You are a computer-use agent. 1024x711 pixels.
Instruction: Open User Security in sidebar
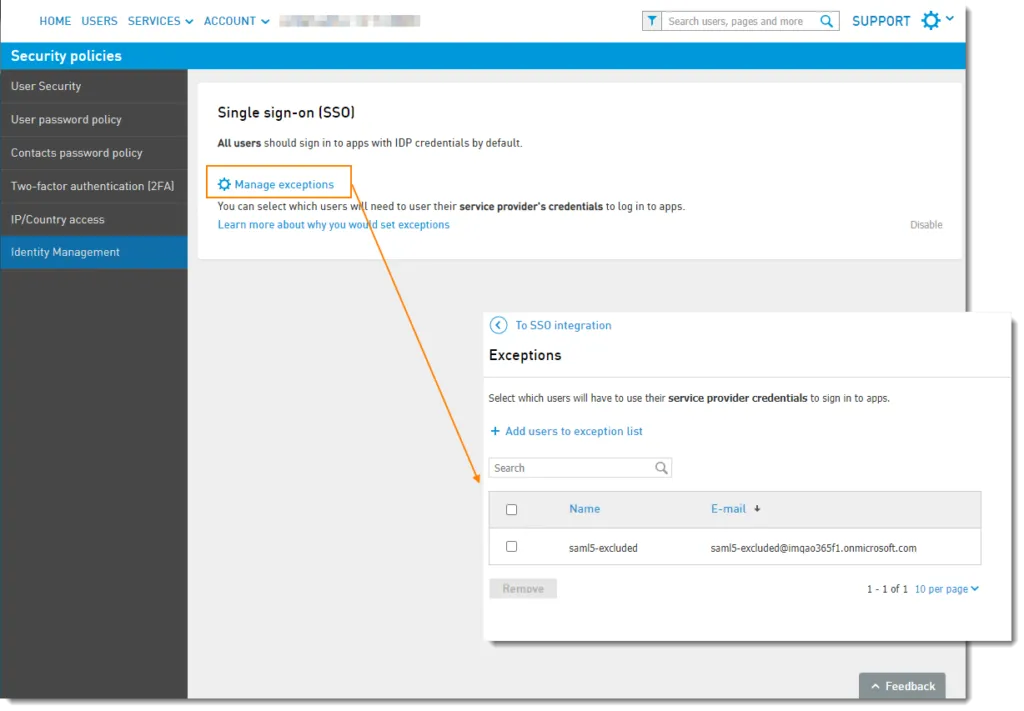(94, 86)
